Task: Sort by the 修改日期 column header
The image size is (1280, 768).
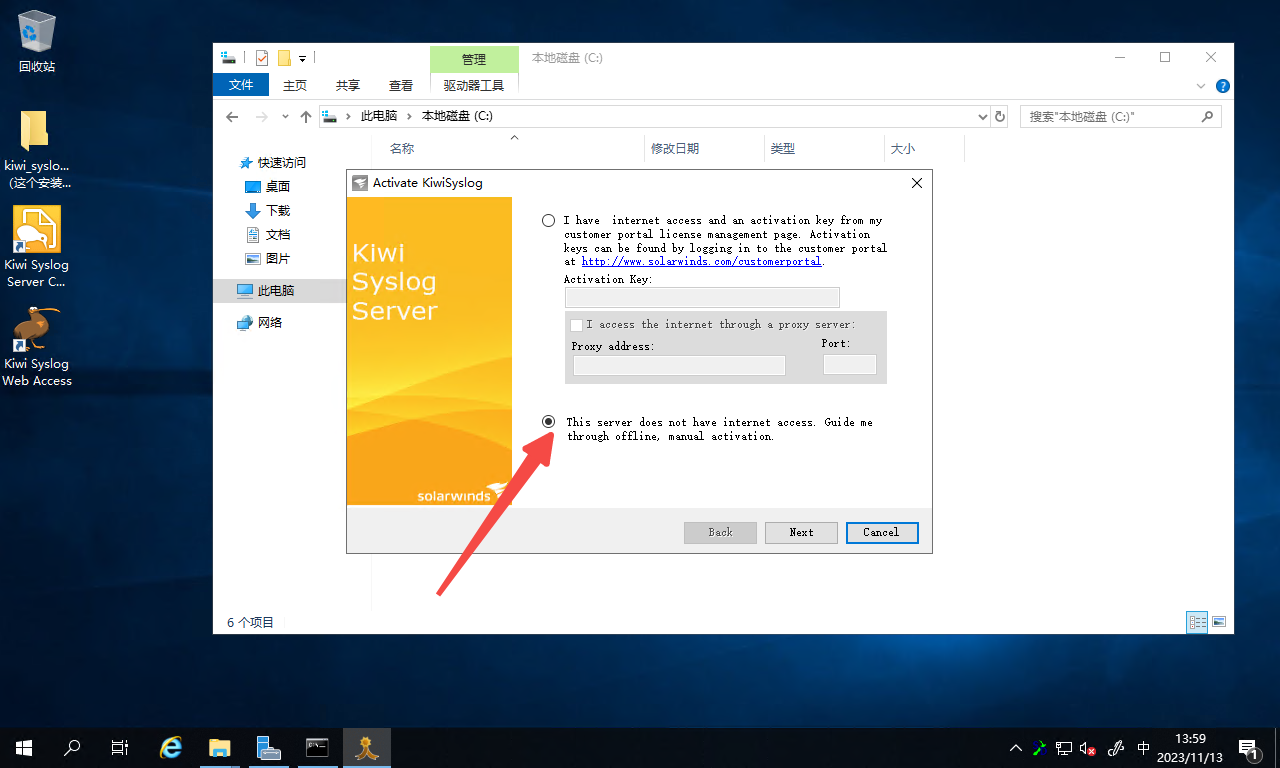Action: click(675, 148)
